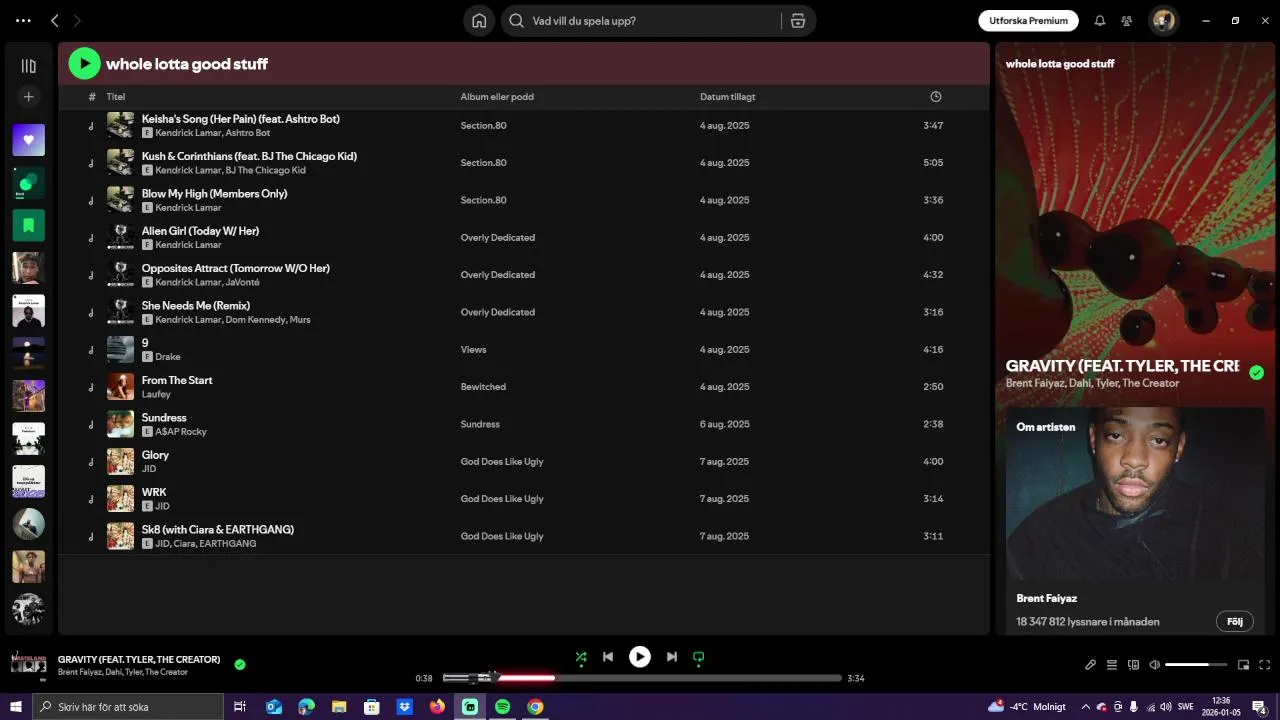Open Views album link
Image resolution: width=1280 pixels, height=720 pixels.
(x=473, y=350)
